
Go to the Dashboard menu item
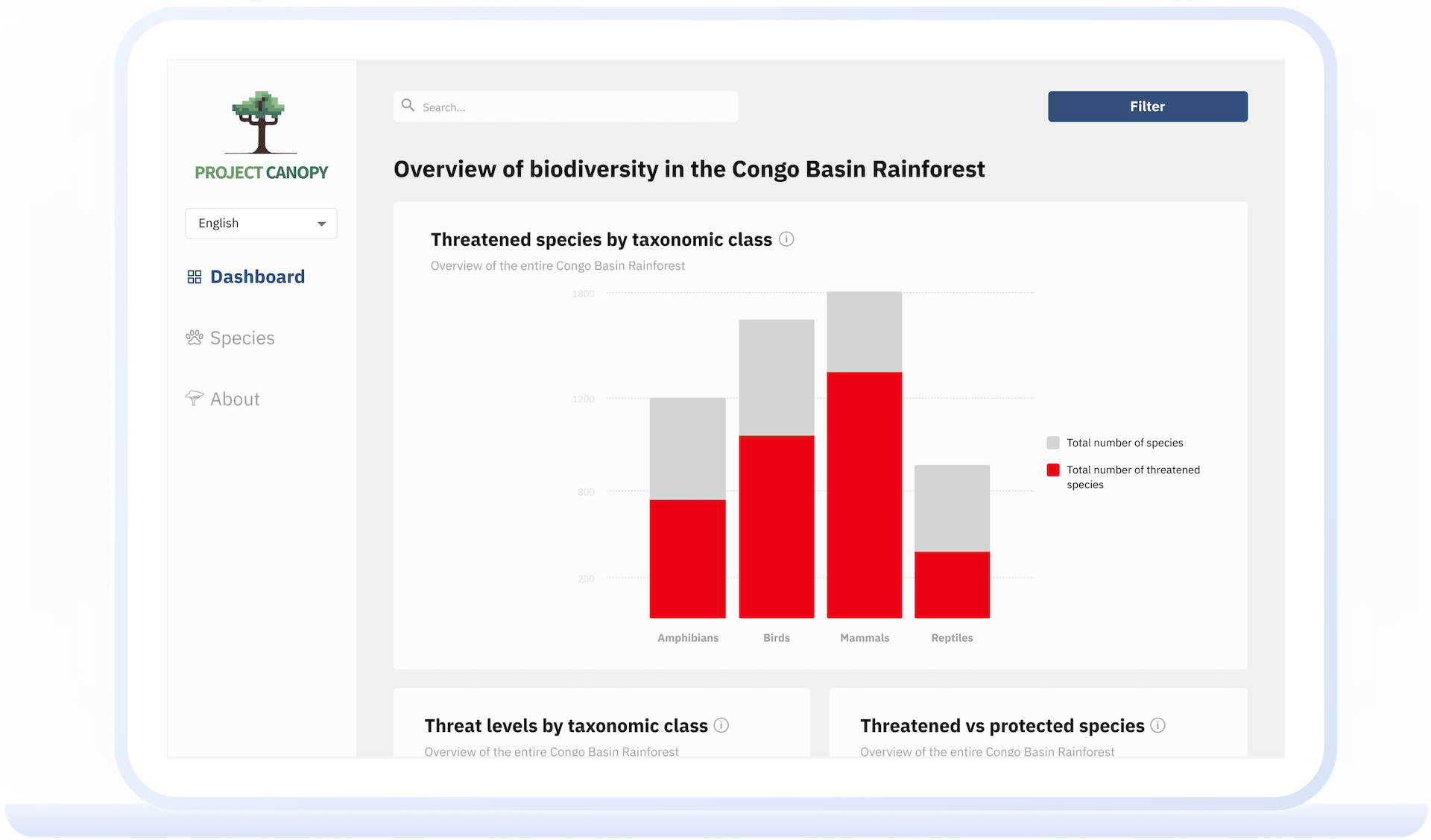[246, 277]
